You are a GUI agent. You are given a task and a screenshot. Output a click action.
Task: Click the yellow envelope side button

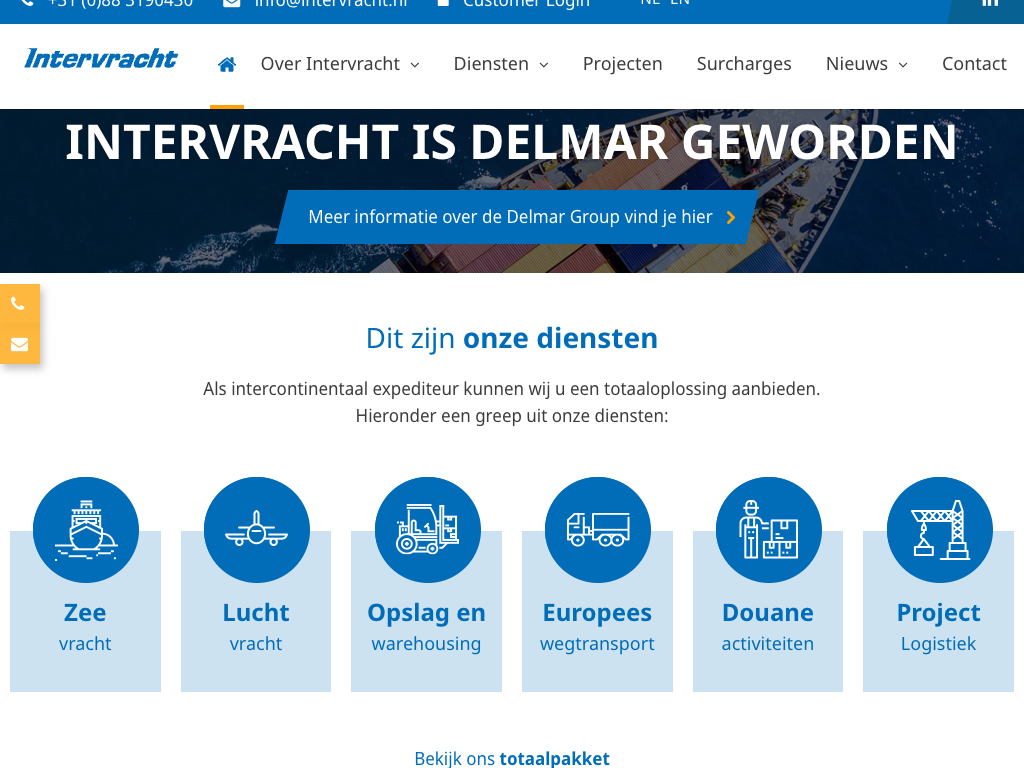coord(18,344)
